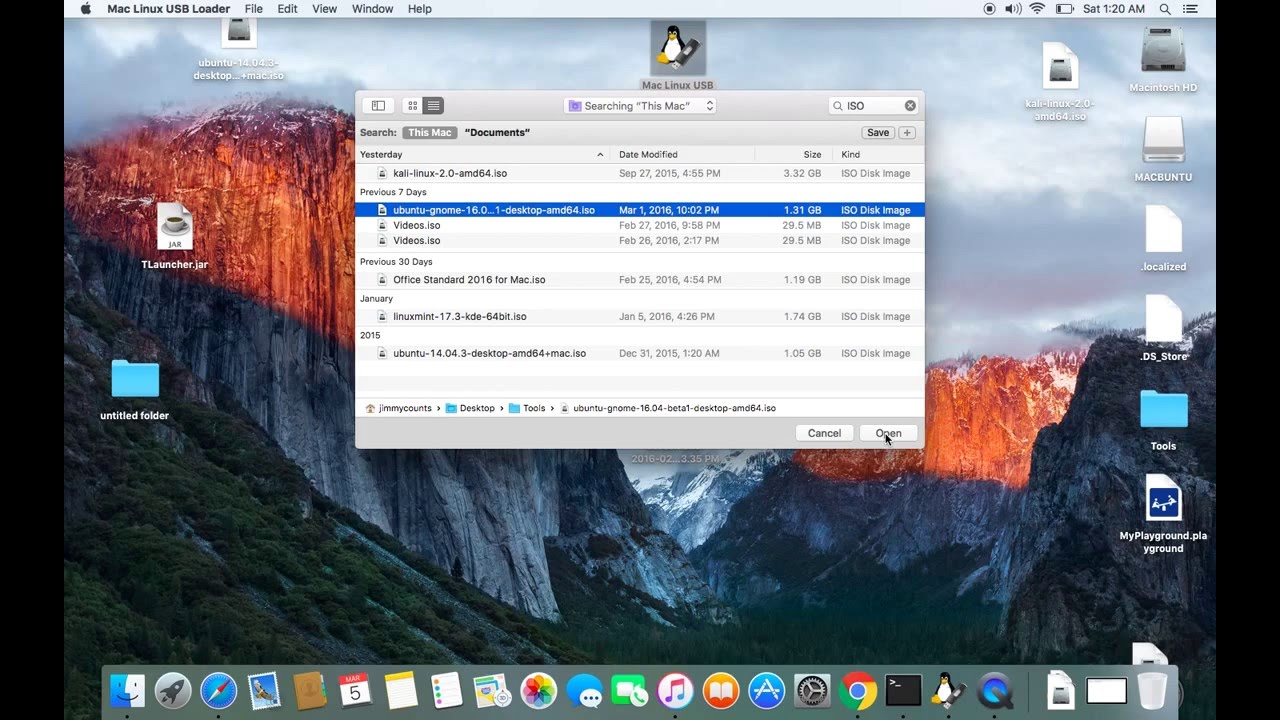Open Mail from the Dock

tap(264, 691)
